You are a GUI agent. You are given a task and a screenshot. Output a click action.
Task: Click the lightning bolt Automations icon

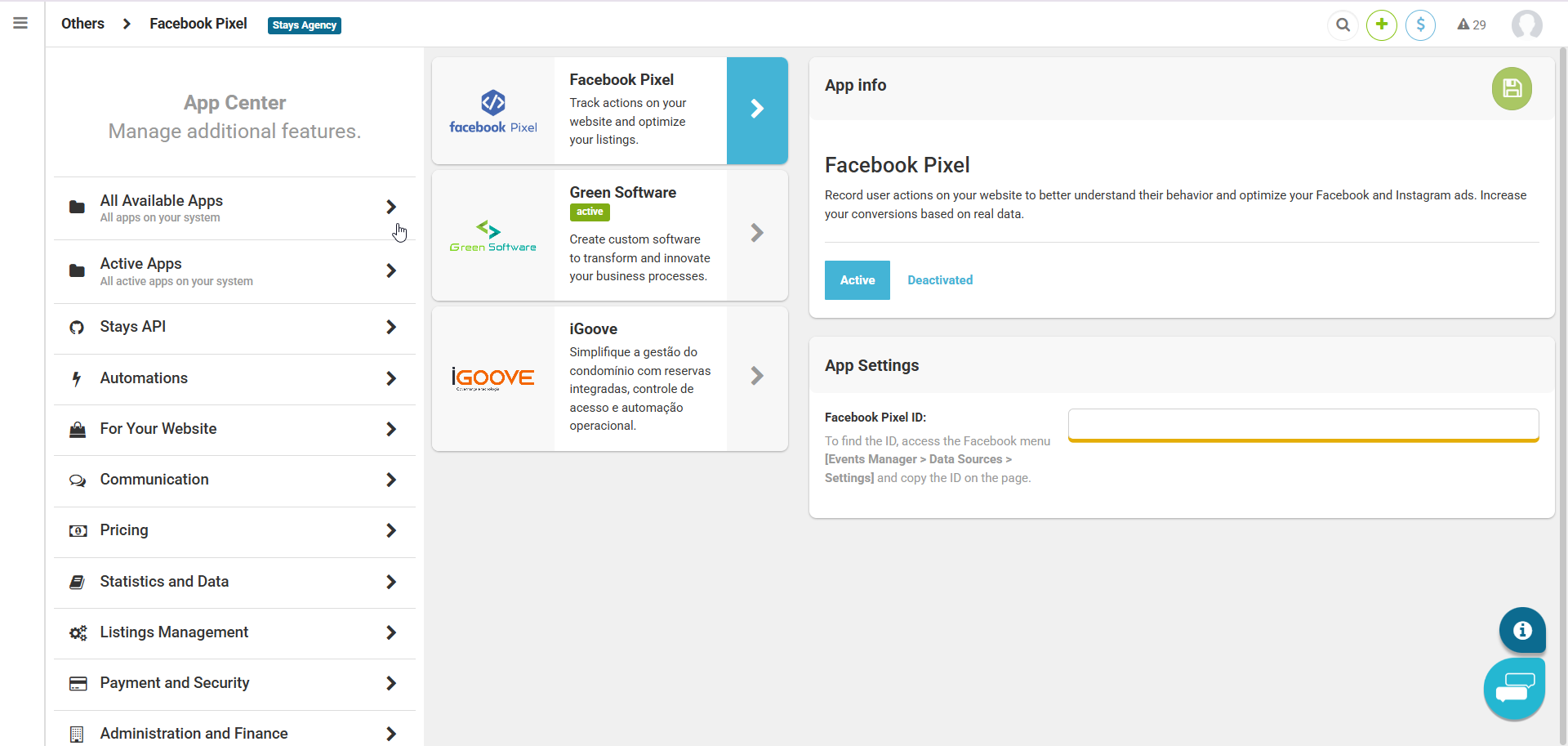(x=77, y=378)
